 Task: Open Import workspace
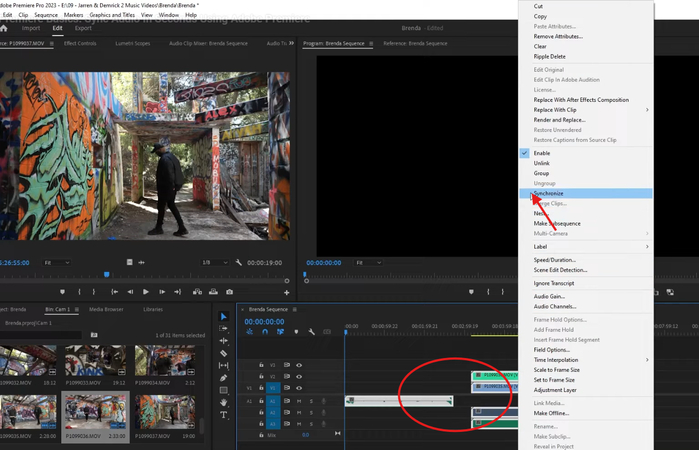tap(31, 28)
